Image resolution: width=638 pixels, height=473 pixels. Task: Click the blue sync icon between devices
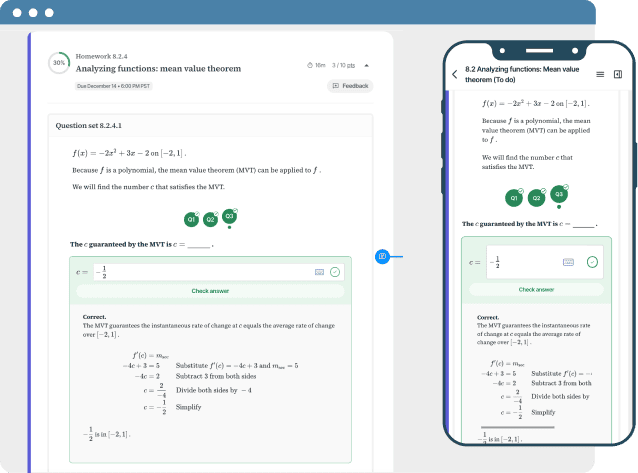382,257
